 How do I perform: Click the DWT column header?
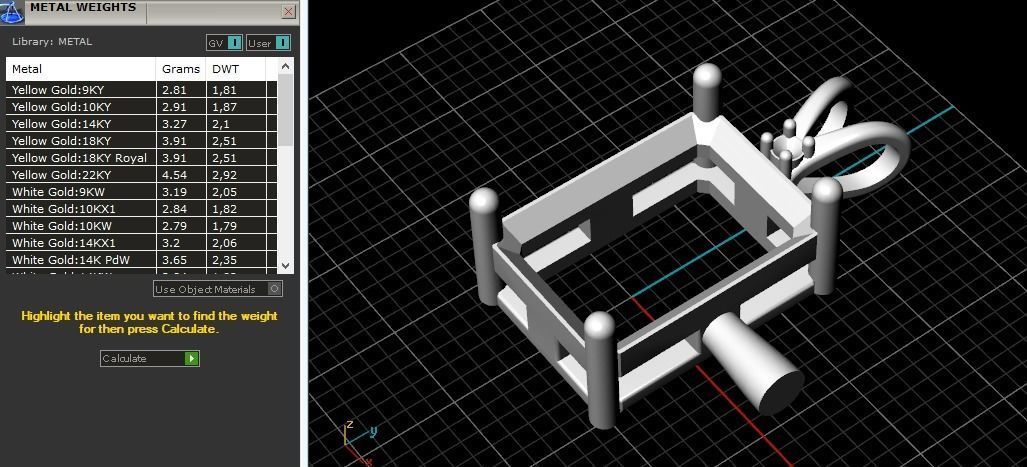click(x=236, y=69)
